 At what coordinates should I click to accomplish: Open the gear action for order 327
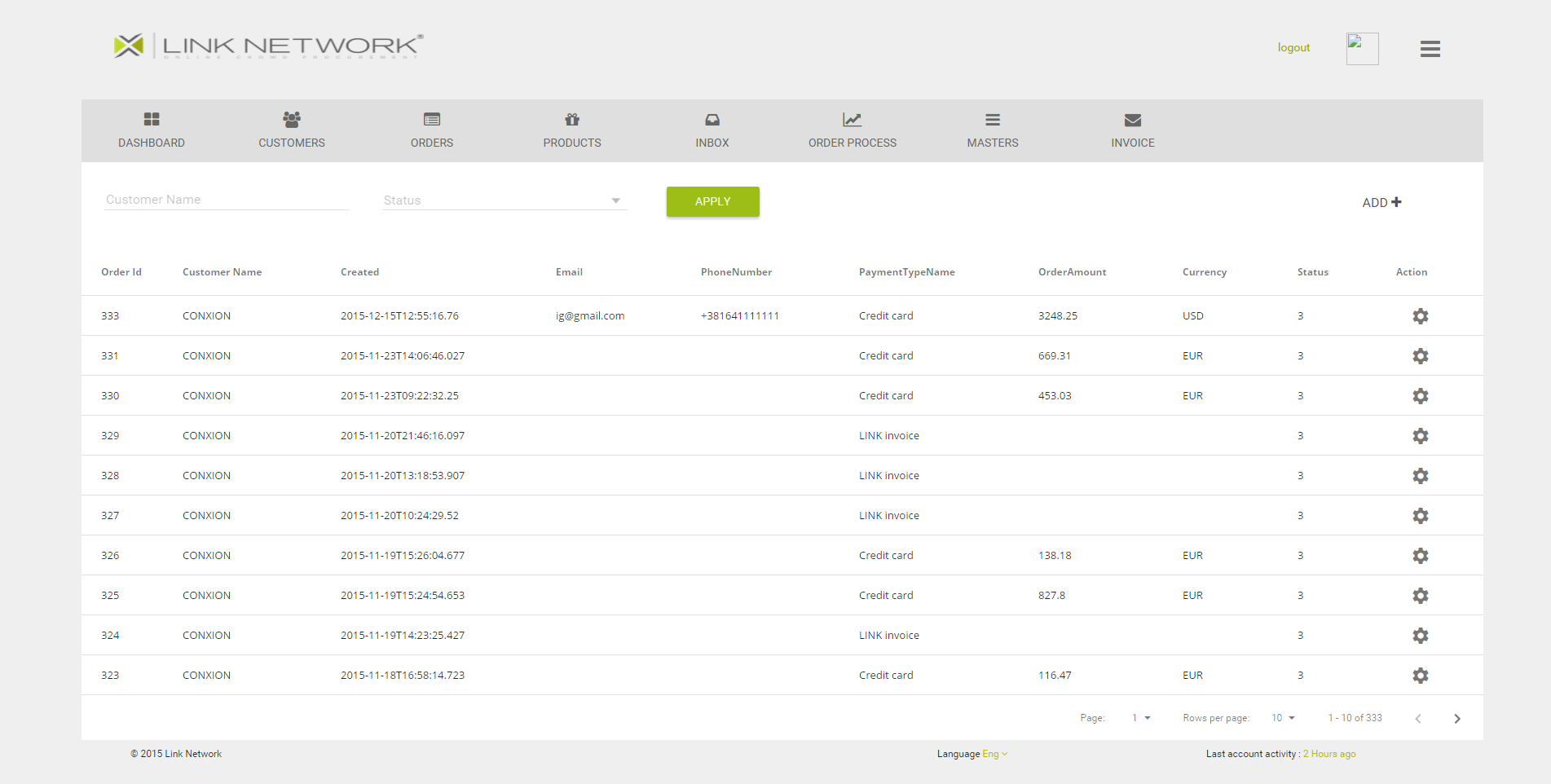[x=1420, y=516]
